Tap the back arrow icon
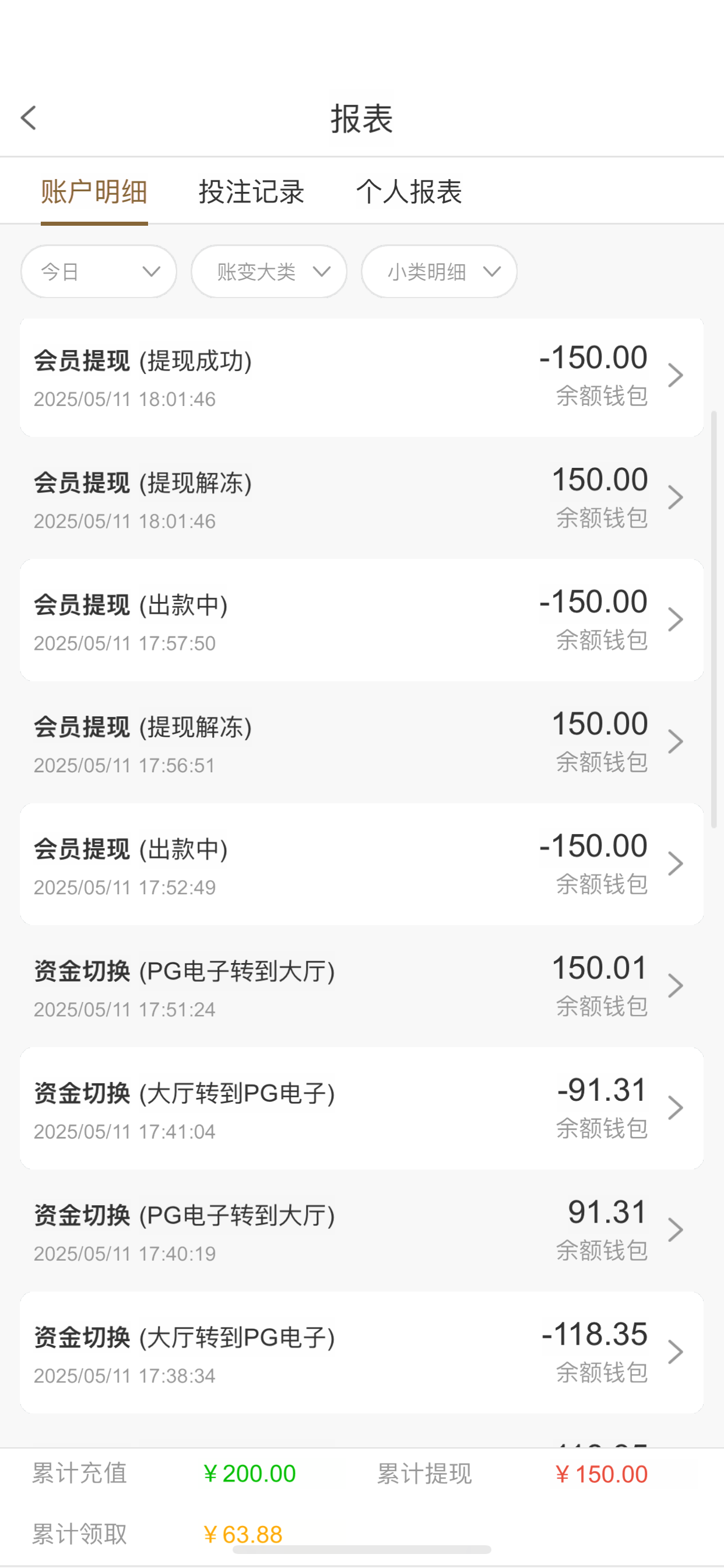724x1568 pixels. 29,118
